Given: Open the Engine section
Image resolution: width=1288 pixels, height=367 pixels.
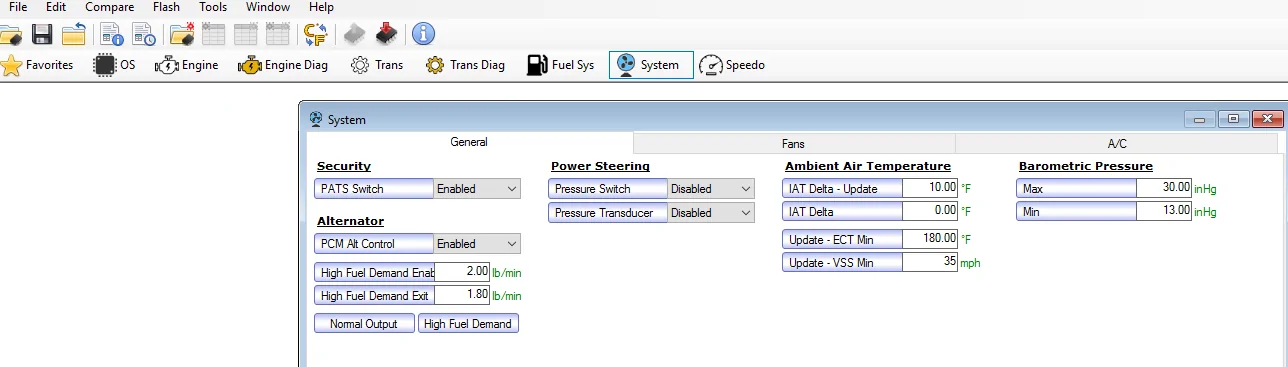Looking at the screenshot, I should click(x=186, y=65).
